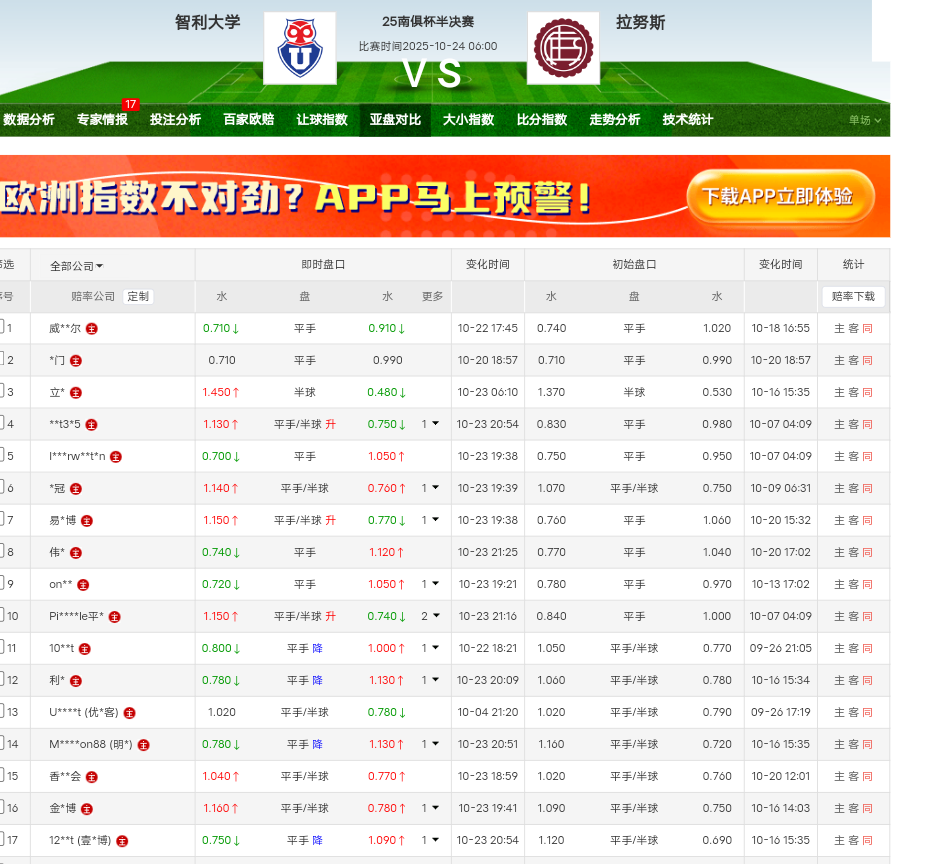Tick the checkbox for row 2 *门

coord(2,360)
